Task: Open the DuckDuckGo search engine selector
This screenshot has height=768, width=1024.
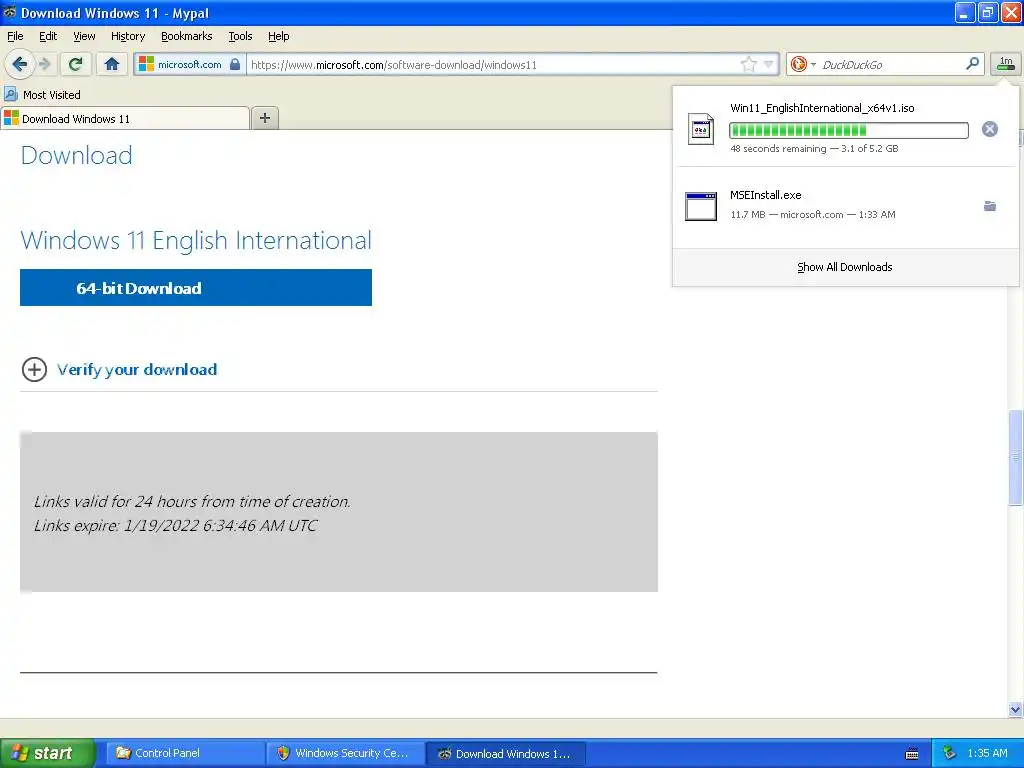Action: (803, 65)
